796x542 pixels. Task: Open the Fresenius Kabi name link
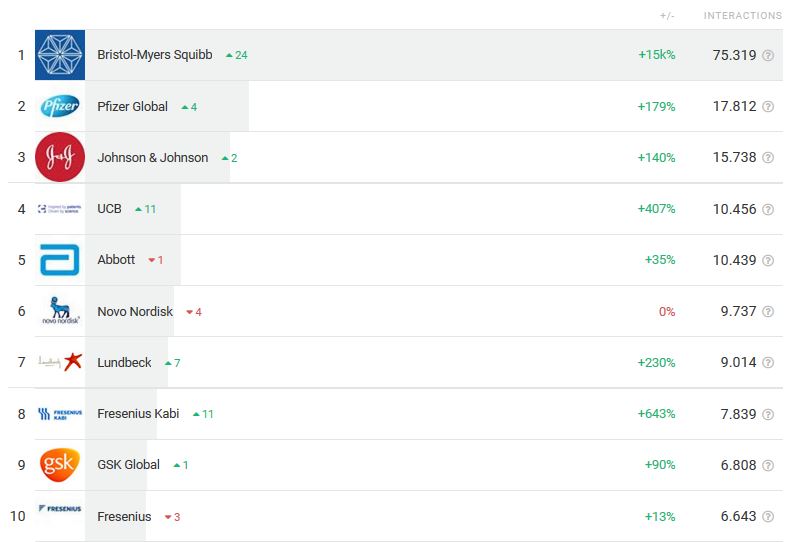click(x=138, y=414)
